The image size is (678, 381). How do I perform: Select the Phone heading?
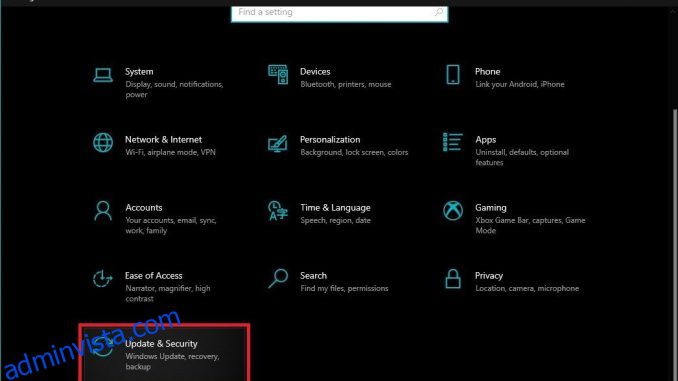point(487,71)
